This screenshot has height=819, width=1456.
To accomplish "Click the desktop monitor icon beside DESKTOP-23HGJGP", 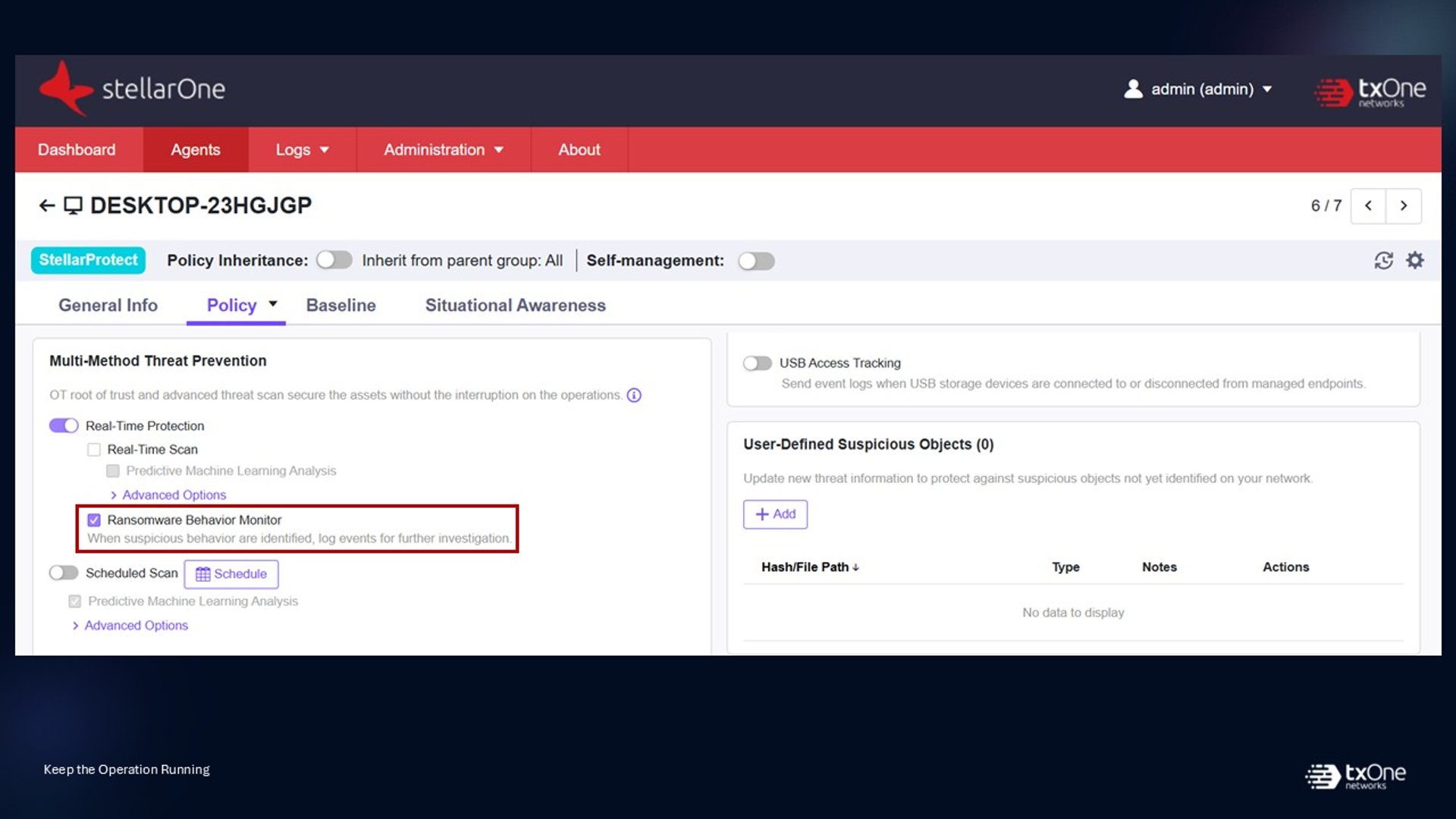I will pos(73,206).
